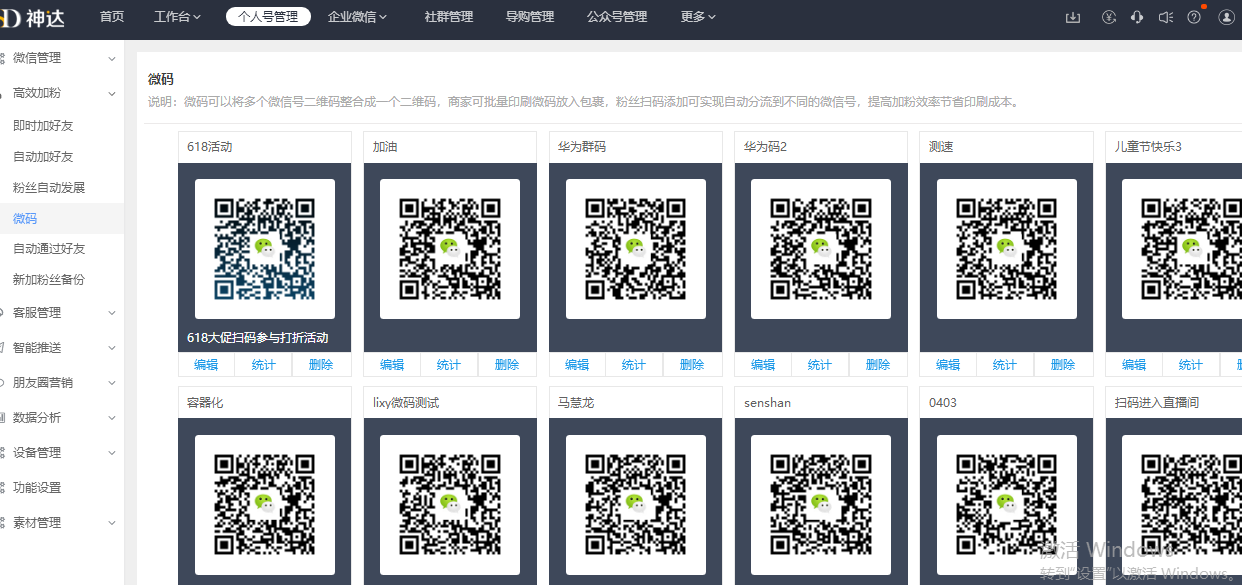Click the speaker announcement icon
Screen dimensions: 1242x585
tap(1165, 17)
